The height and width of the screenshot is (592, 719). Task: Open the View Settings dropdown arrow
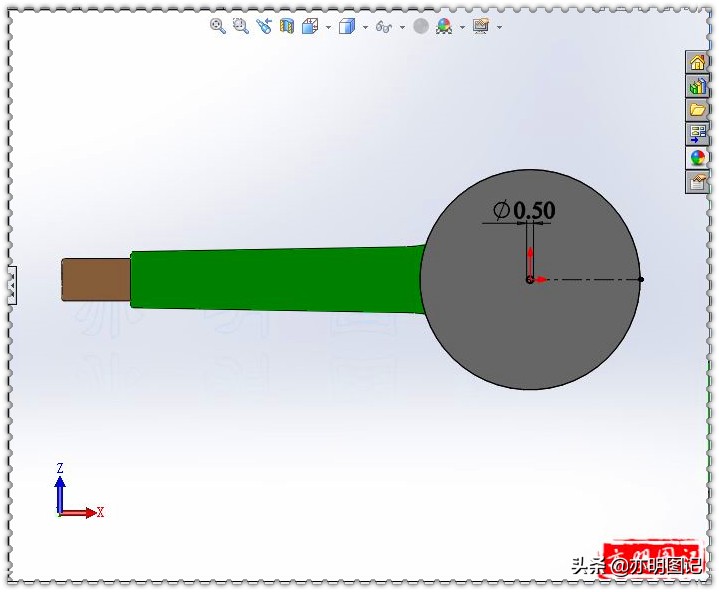[x=499, y=27]
